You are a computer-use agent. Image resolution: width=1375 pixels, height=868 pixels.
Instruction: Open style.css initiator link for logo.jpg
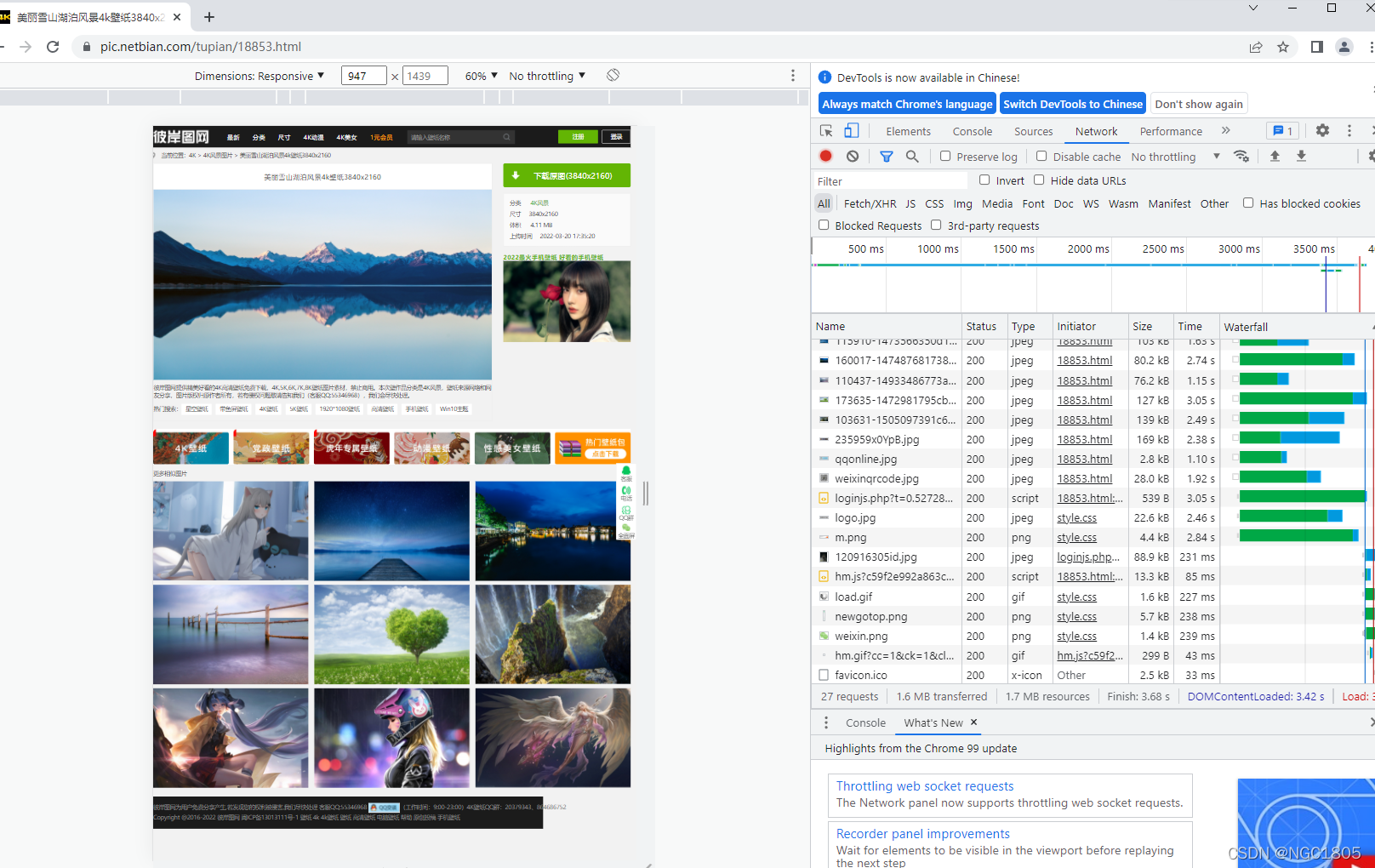1076,517
